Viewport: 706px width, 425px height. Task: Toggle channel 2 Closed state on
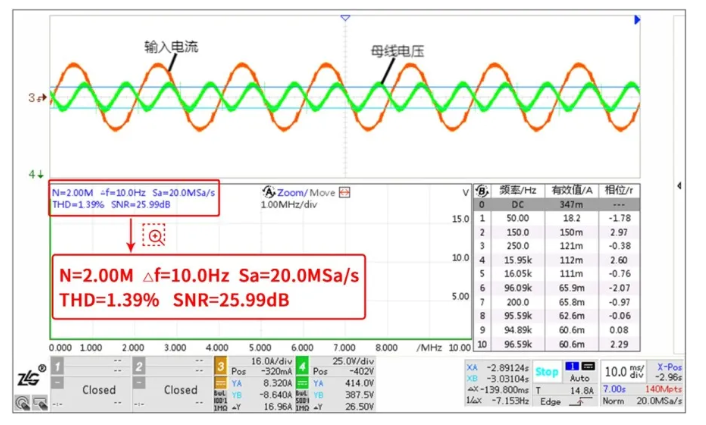coord(180,389)
